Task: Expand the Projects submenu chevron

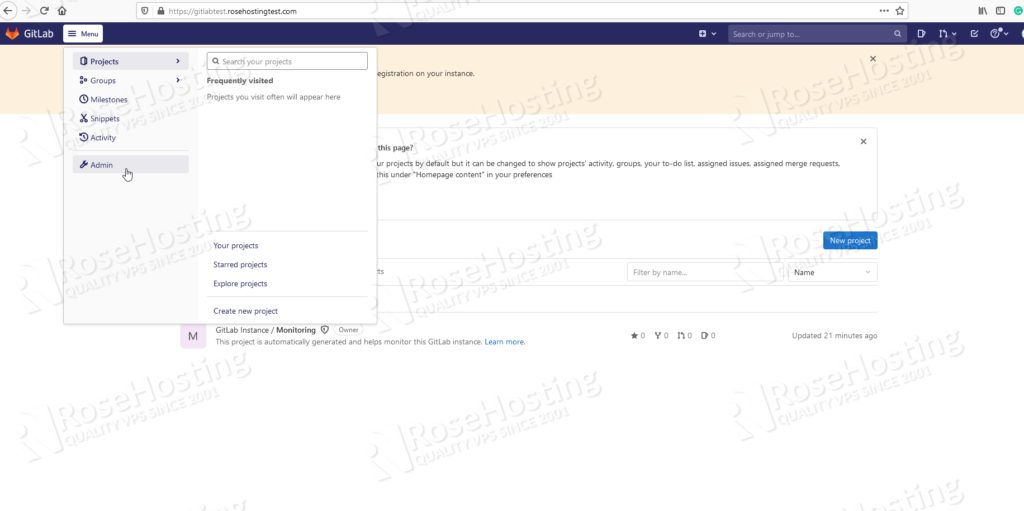Action: pos(178,61)
